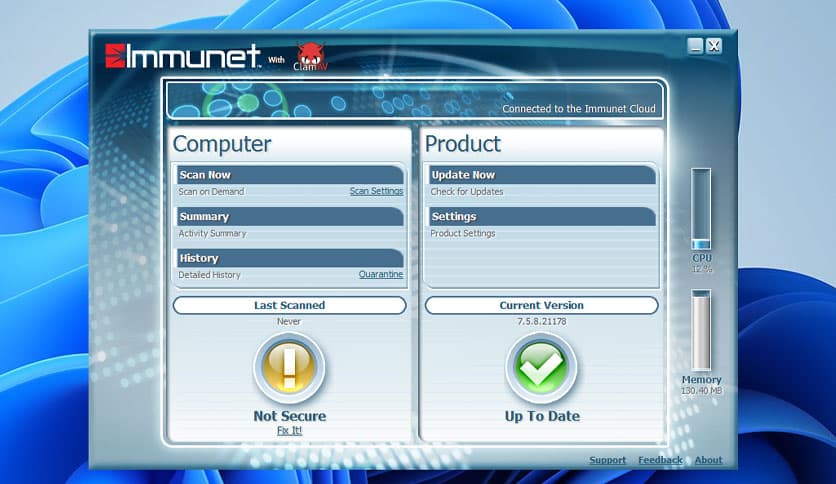Open the Summary section

click(x=290, y=216)
